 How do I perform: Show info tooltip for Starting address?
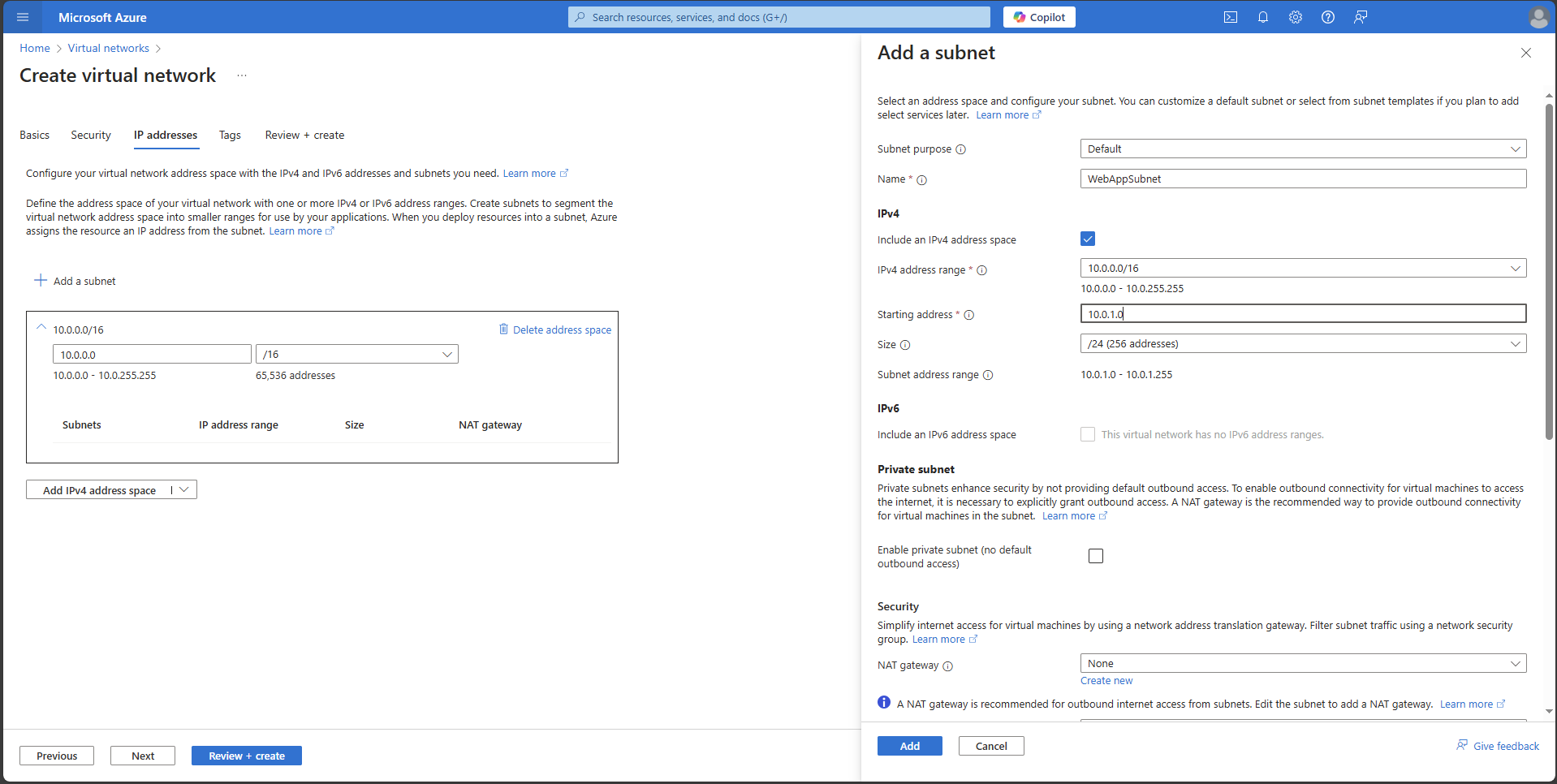[969, 315]
